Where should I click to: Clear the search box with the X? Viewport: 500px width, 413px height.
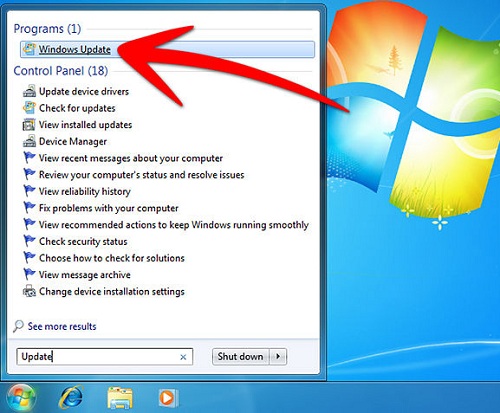[x=183, y=357]
